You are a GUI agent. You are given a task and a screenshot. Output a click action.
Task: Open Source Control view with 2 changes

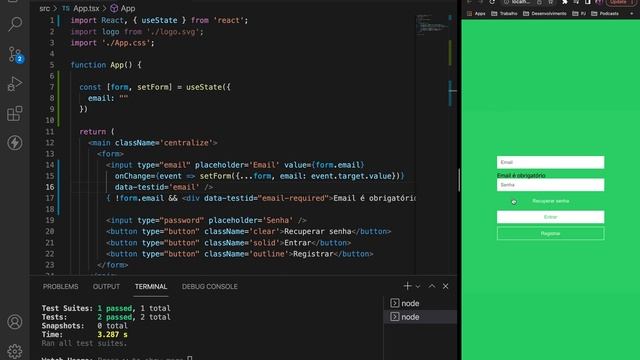15,54
